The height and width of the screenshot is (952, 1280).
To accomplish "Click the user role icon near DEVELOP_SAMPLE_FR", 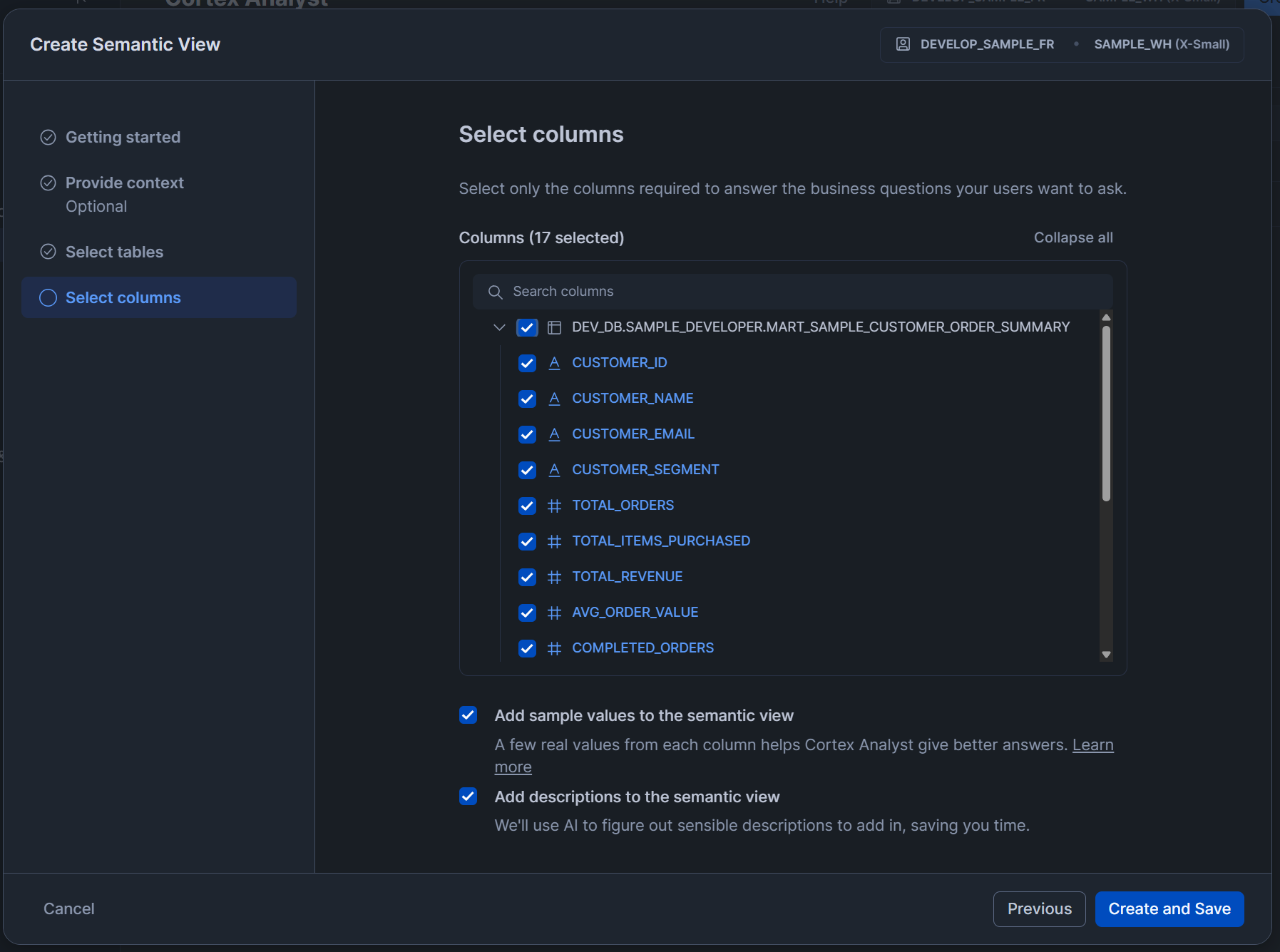I will [x=903, y=44].
